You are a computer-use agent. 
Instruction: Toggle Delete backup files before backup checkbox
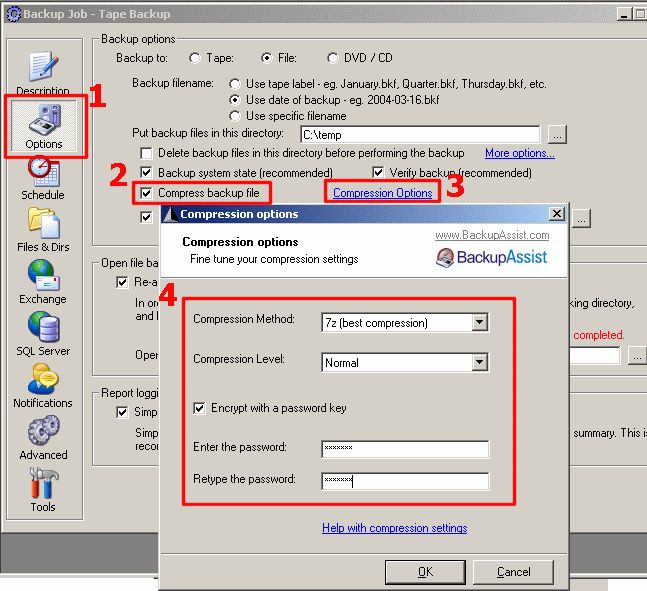[146, 153]
